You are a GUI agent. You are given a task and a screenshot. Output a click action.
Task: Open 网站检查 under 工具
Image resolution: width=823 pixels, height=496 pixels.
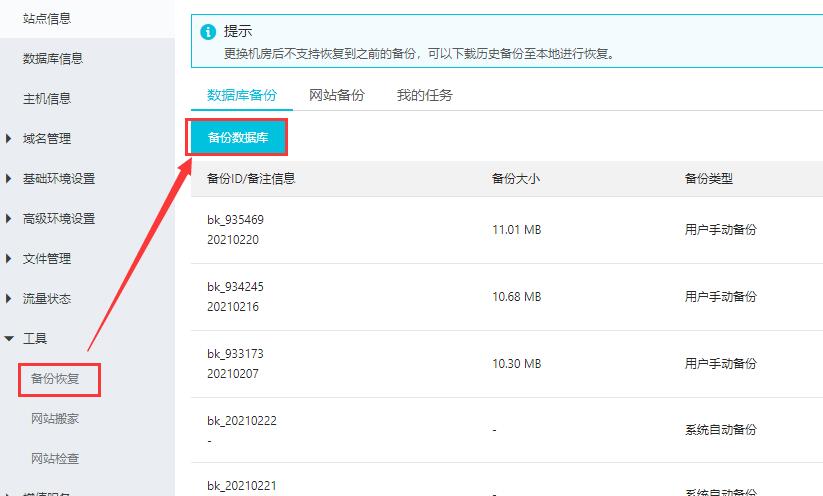pos(55,458)
